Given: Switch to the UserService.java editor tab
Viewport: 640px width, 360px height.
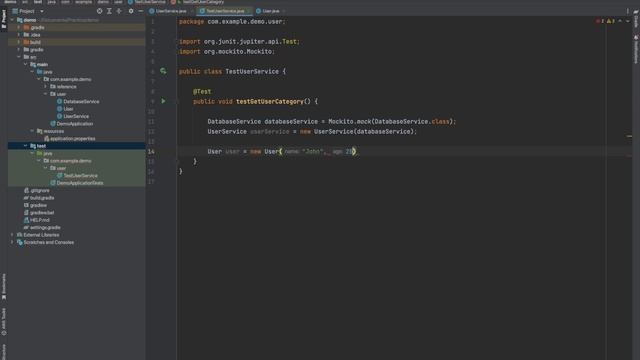Looking at the screenshot, I should pos(171,11).
